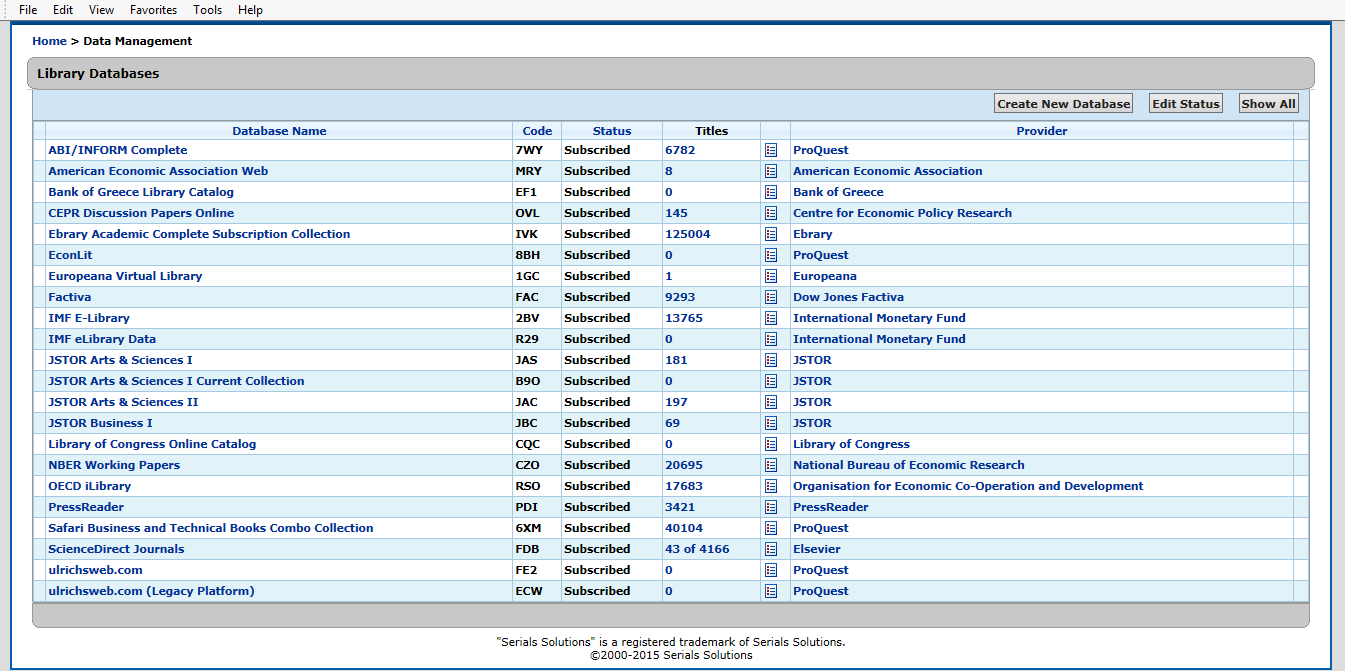Open title count 9293 link
The width and height of the screenshot is (1345, 671).
(680, 297)
